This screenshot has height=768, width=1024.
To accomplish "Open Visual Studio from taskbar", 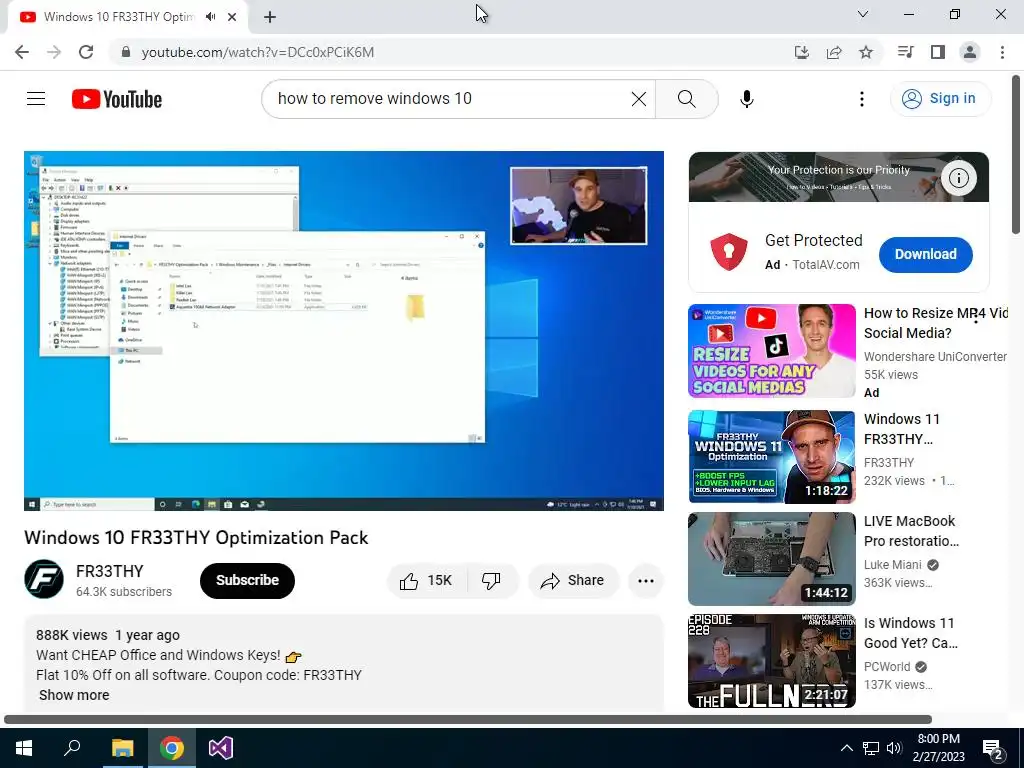I will click(221, 748).
